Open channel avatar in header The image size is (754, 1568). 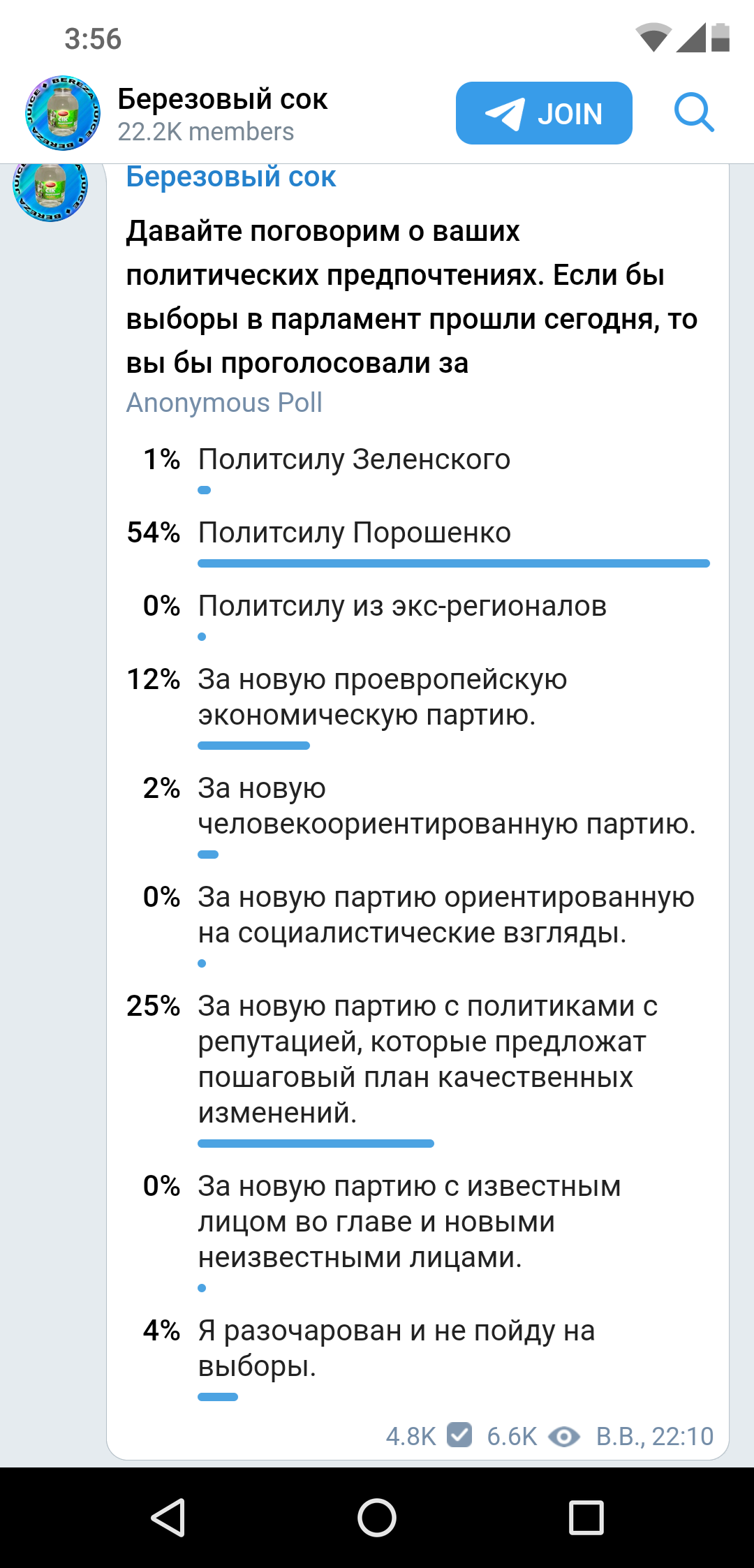tap(63, 113)
